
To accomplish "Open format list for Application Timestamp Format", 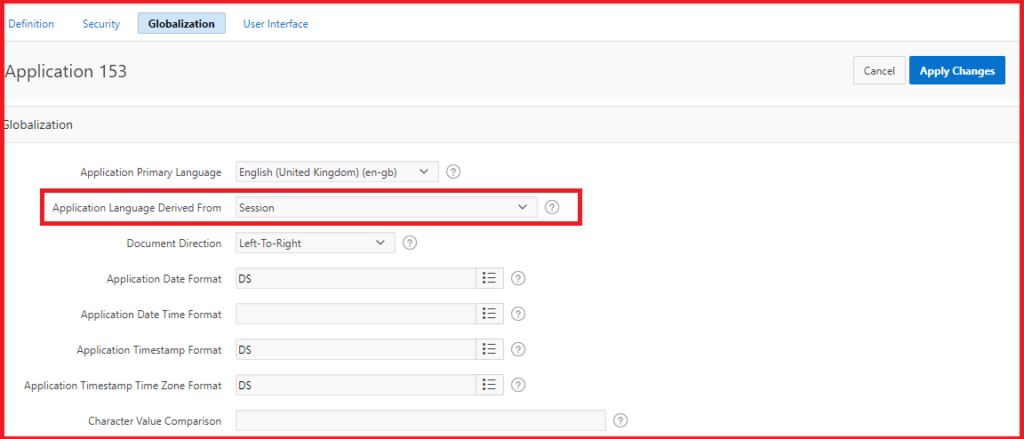I will point(489,349).
